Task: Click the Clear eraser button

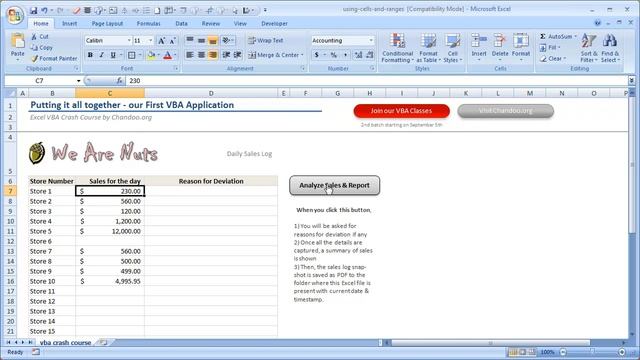Action: pos(552,58)
